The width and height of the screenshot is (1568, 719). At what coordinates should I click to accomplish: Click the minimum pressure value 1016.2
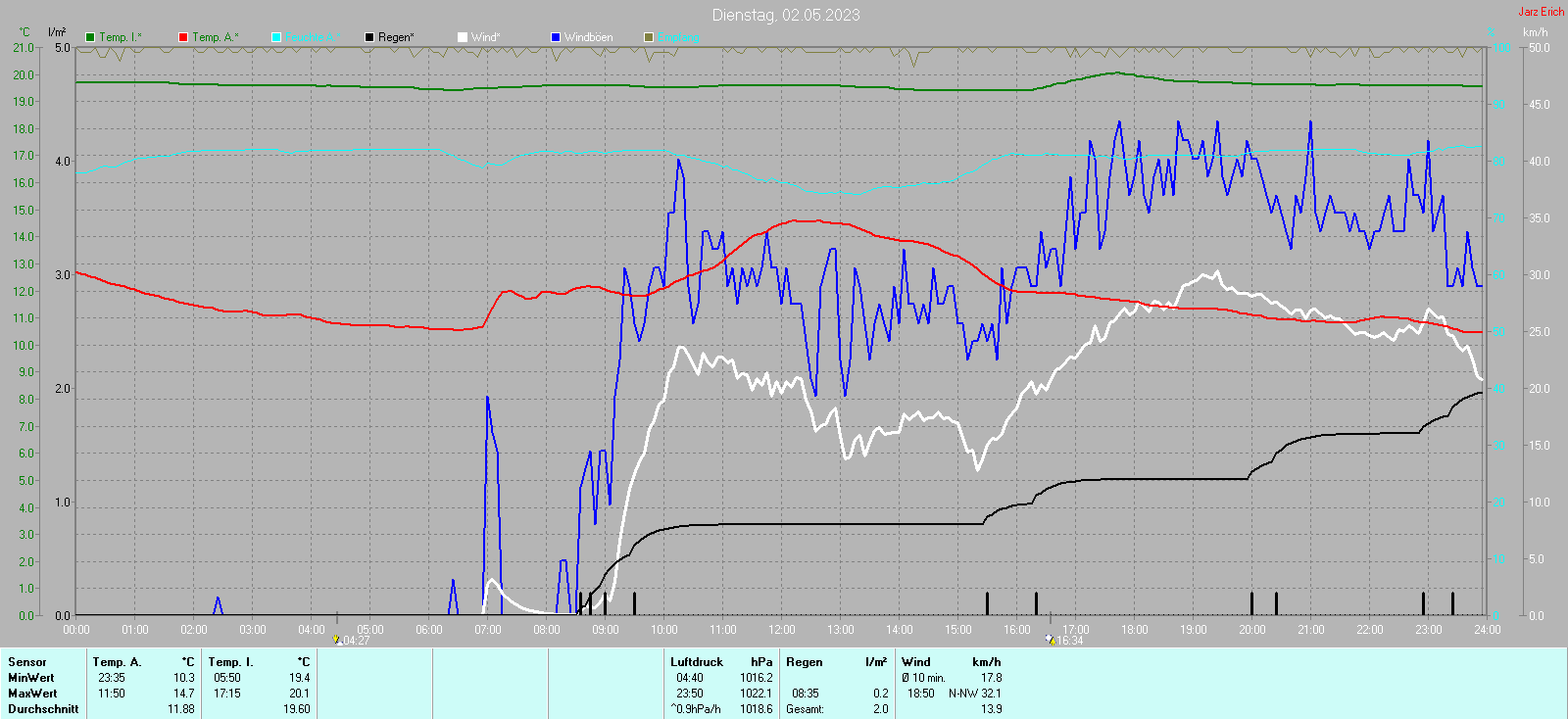point(757,678)
